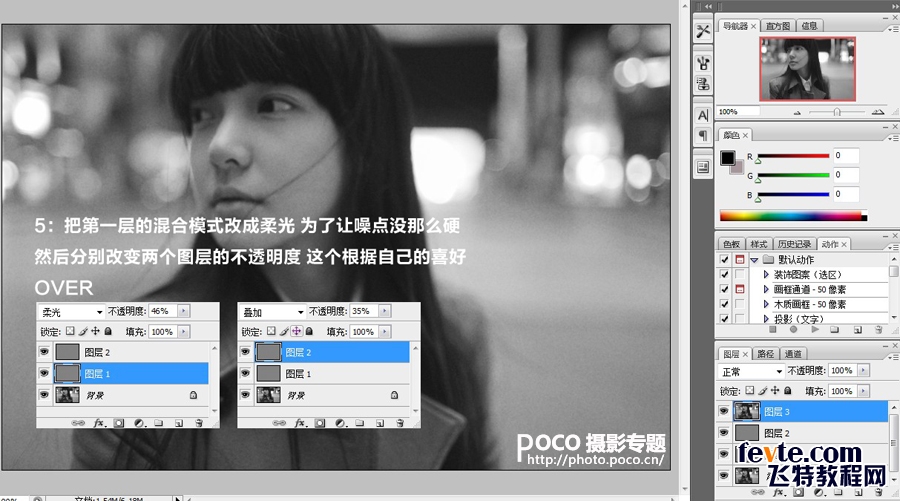900x501 pixels.
Task: Click the Navigator 100% zoom field
Action: [x=739, y=111]
